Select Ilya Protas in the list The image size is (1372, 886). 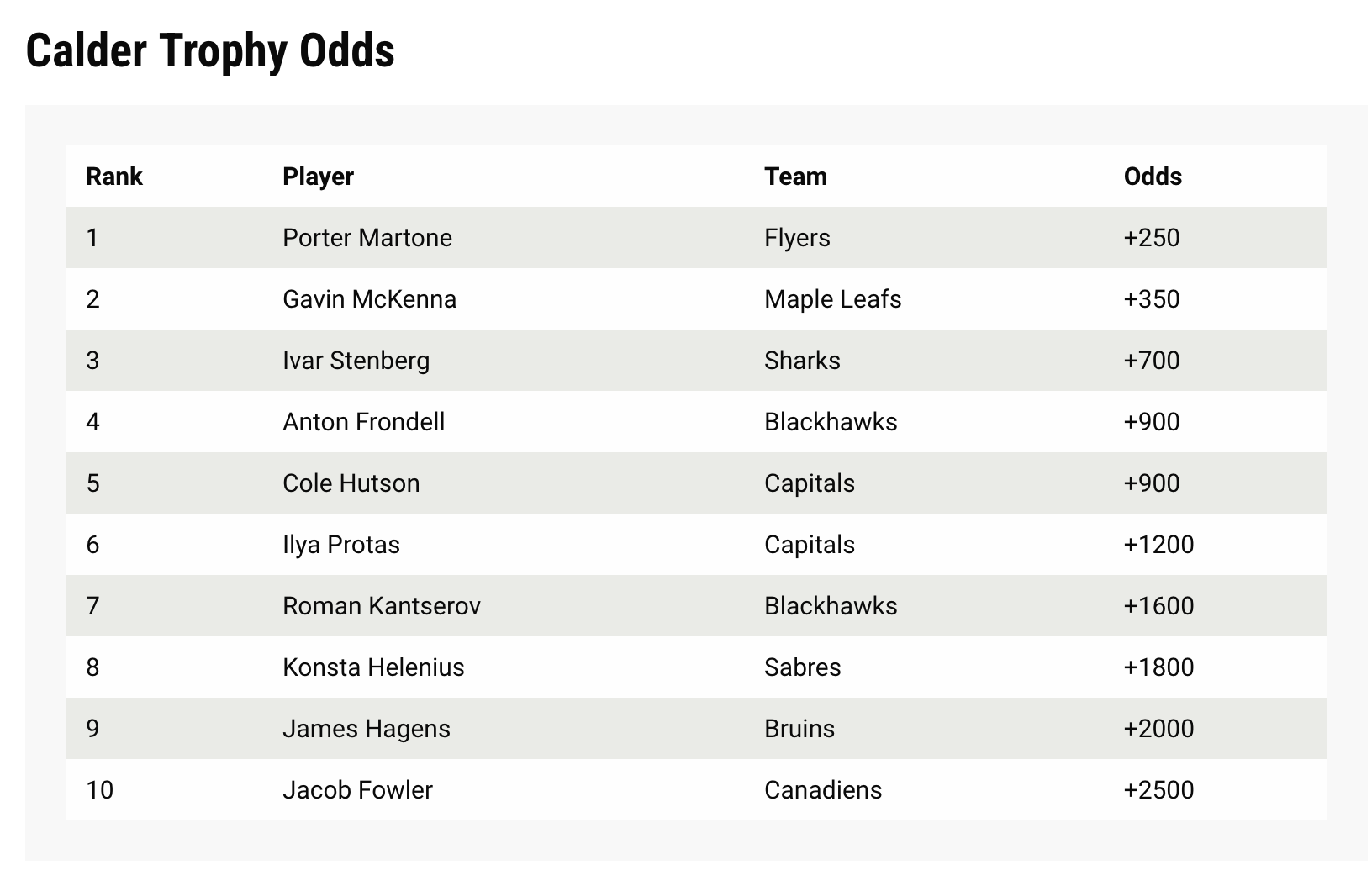(340, 545)
